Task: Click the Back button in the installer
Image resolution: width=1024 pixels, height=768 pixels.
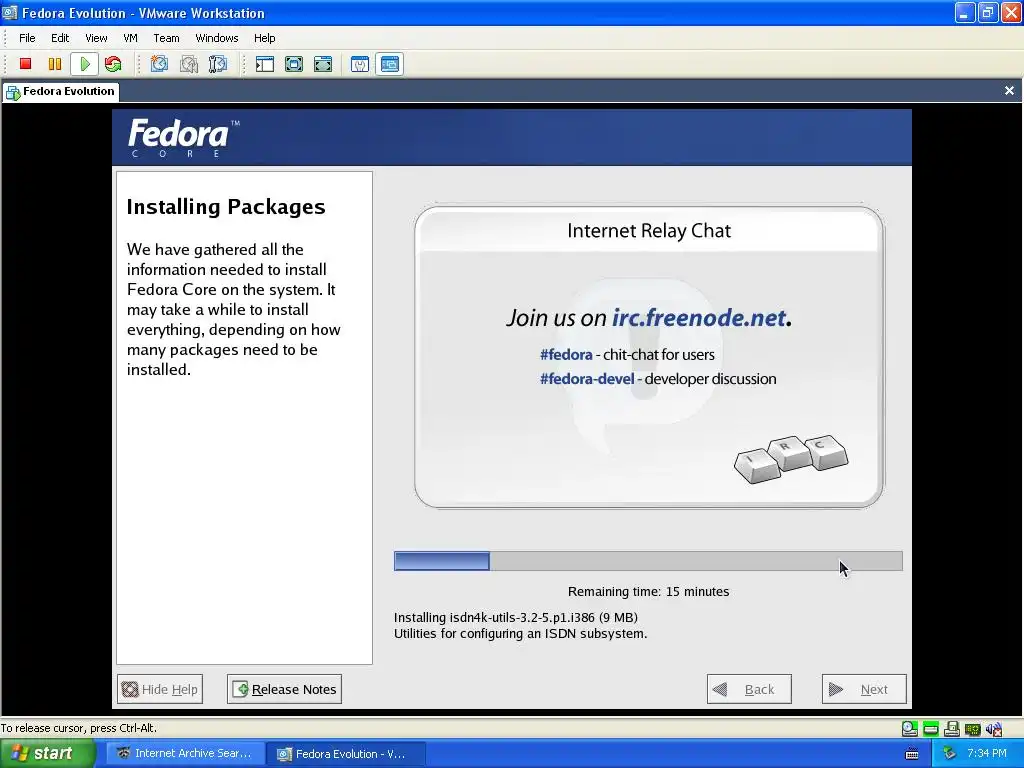Action: (x=749, y=689)
